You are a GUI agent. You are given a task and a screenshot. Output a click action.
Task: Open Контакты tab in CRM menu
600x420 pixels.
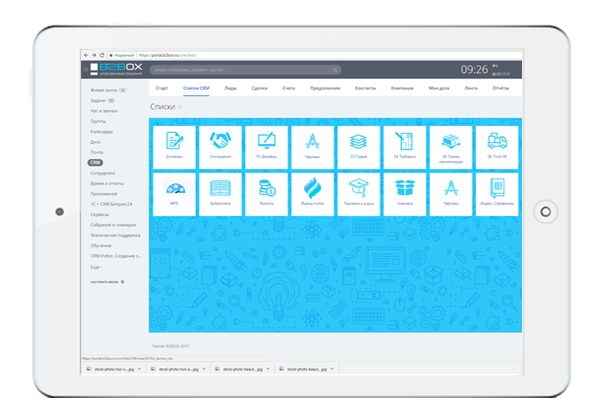(x=365, y=88)
